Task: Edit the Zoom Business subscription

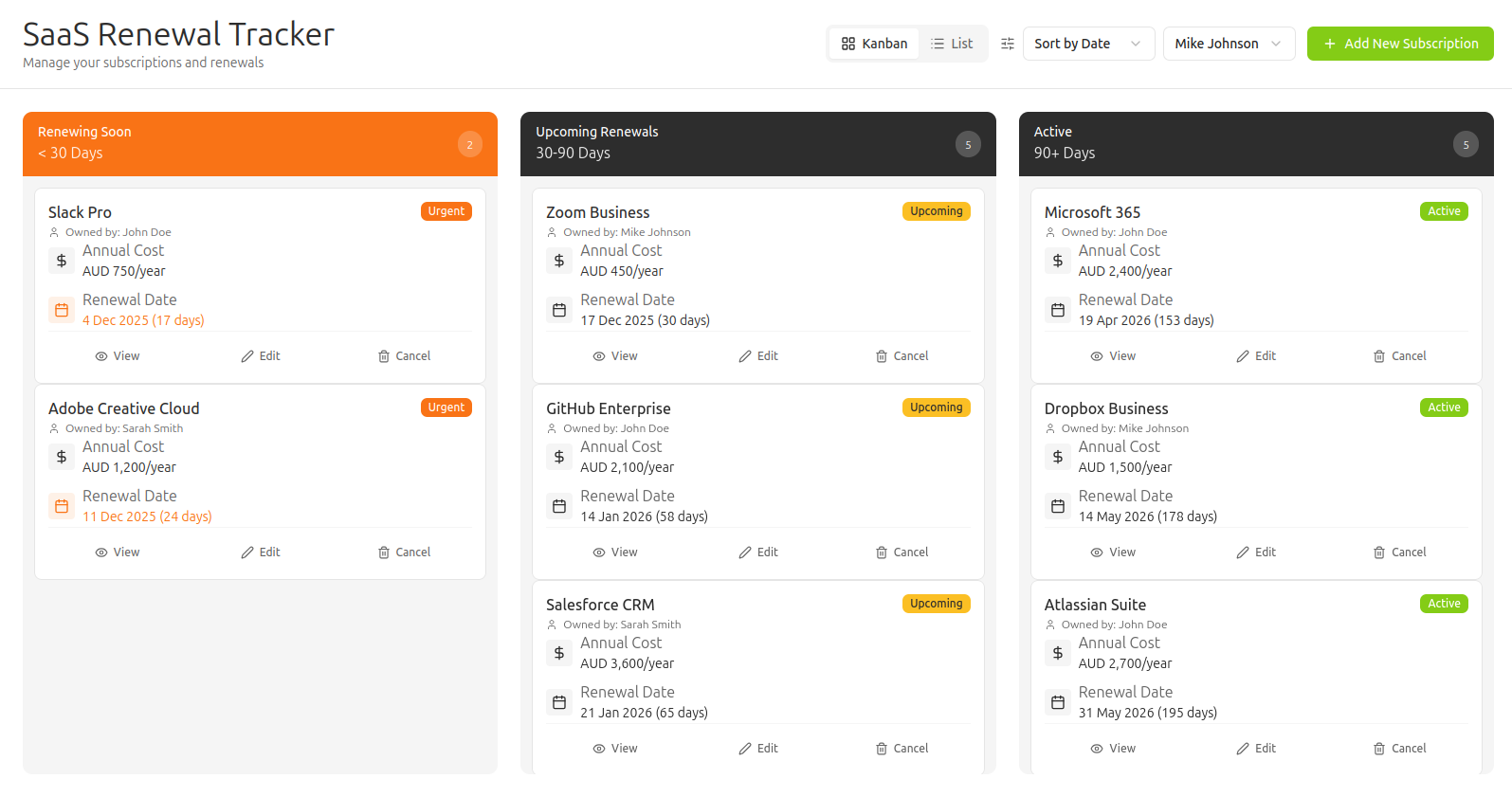Action: point(758,356)
